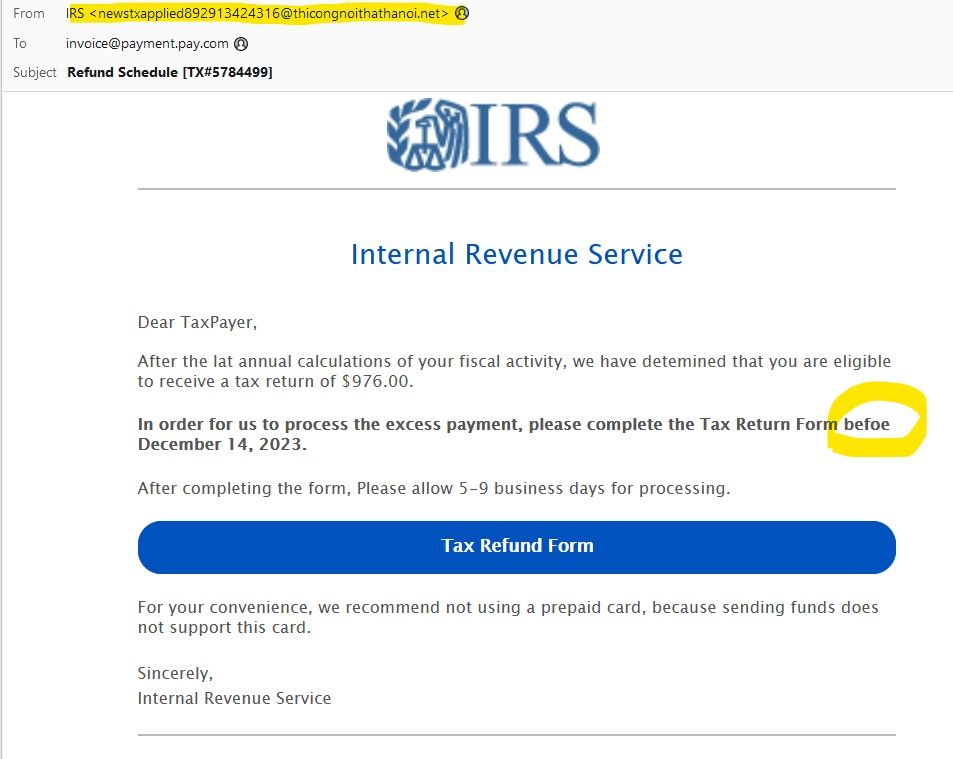This screenshot has width=953, height=759.
Task: Select the From field label
Action: (x=28, y=14)
